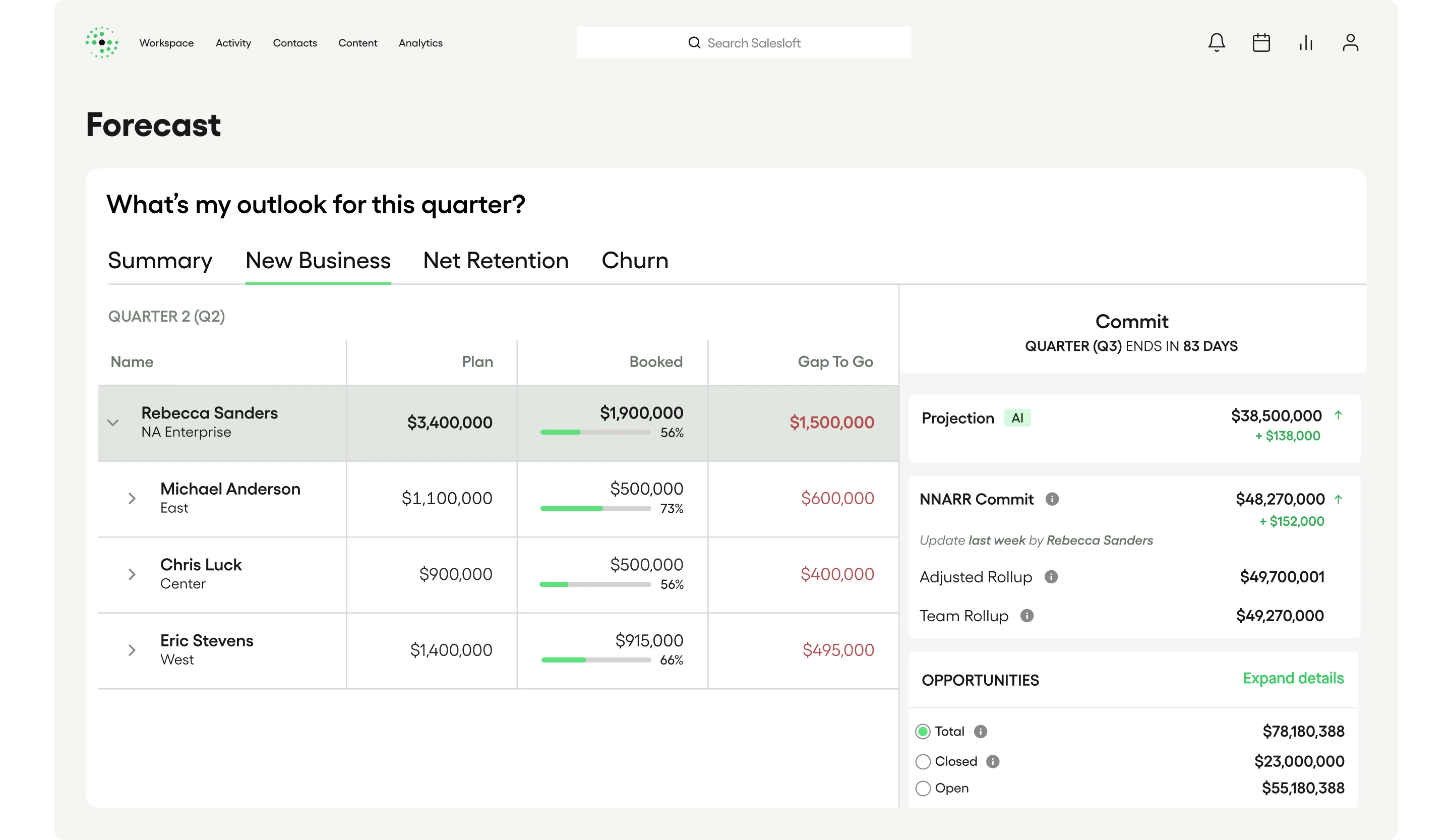Viewport: 1452px width, 840px height.
Task: Click info icon next to Team Rollup
Action: (1027, 616)
